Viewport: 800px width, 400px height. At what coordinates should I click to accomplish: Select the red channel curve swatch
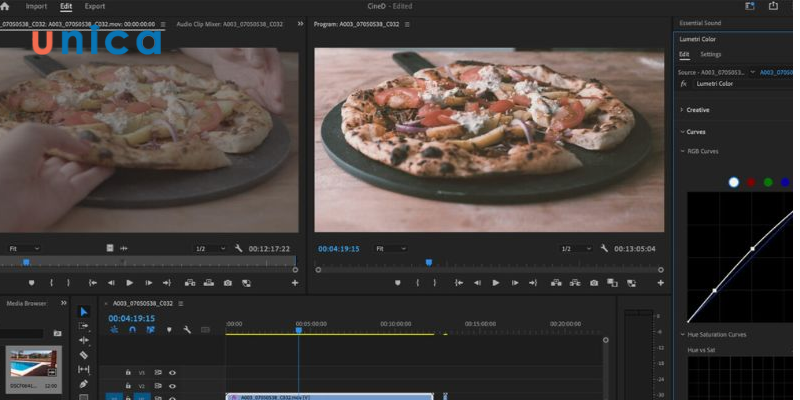point(751,182)
